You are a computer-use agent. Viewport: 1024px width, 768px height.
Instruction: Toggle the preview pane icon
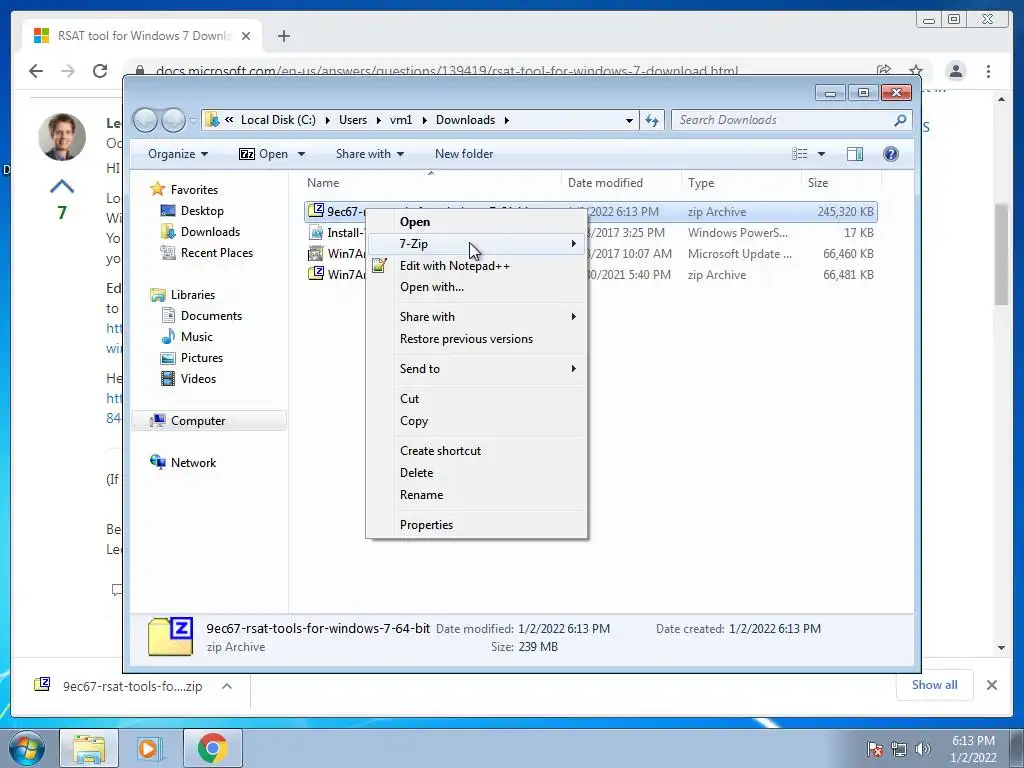[x=855, y=154]
